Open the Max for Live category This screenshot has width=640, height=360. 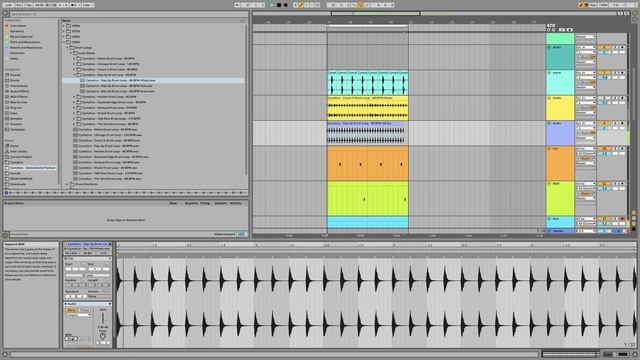pyautogui.click(x=18, y=102)
